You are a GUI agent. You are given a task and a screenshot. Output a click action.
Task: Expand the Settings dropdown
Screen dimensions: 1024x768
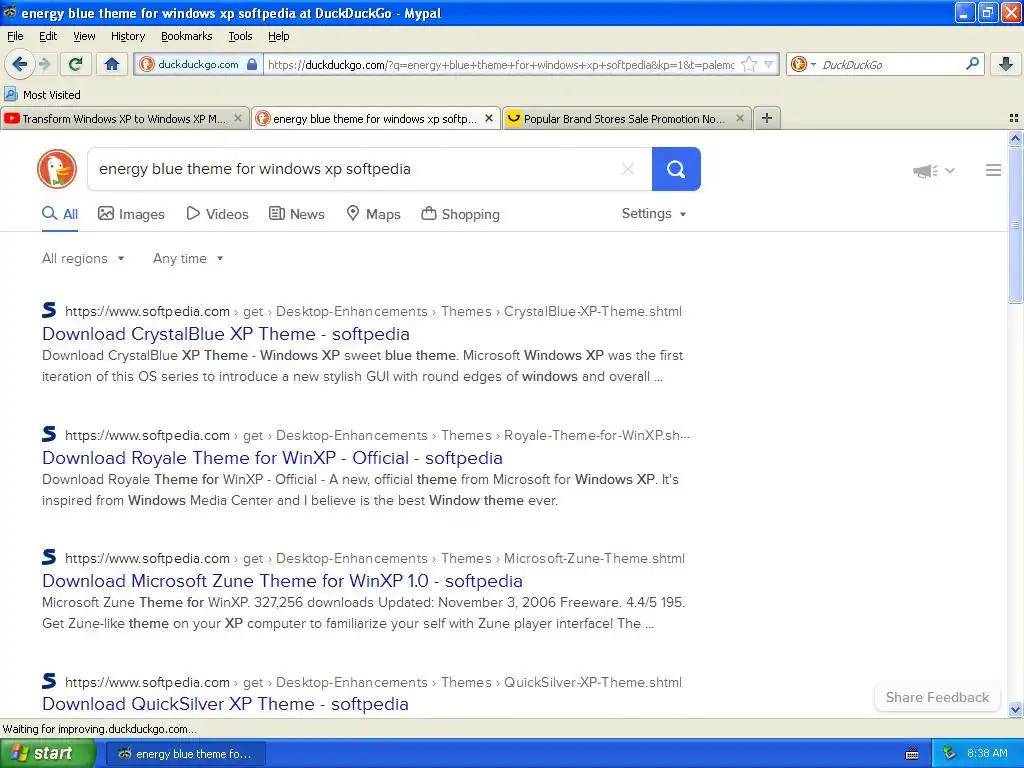(654, 214)
